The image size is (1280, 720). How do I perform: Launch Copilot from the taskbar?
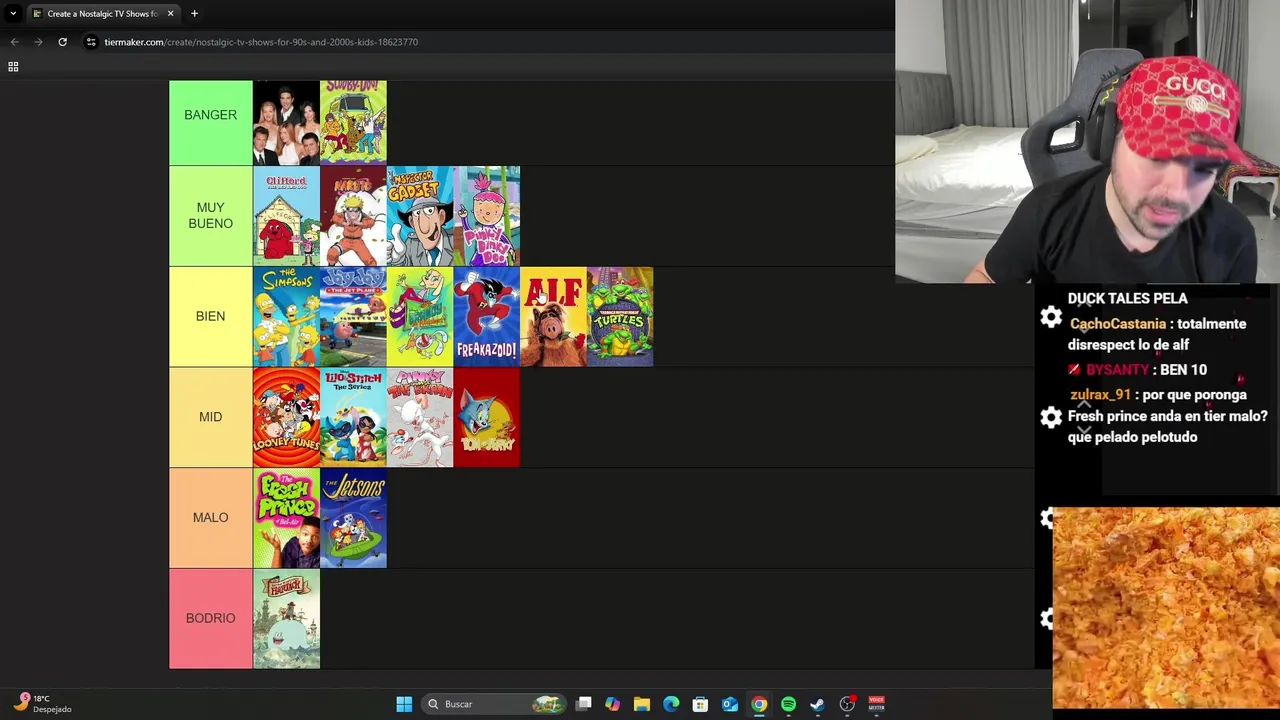(x=613, y=704)
